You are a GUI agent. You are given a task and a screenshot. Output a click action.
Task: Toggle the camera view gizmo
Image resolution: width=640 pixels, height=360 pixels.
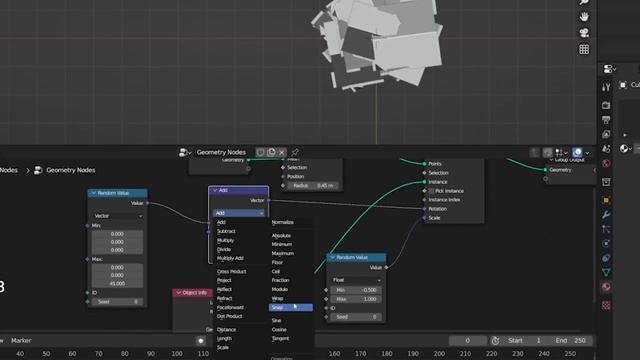[x=584, y=33]
